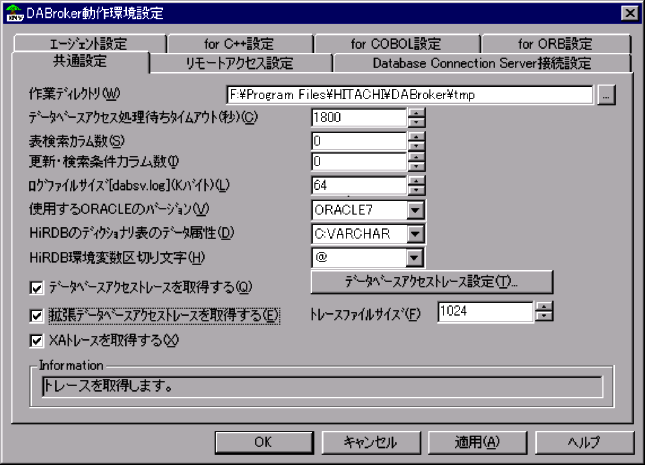The height and width of the screenshot is (465, 645).
Task: Click the HiRDB環境変数区切り文字(H) label
Action: (117, 258)
